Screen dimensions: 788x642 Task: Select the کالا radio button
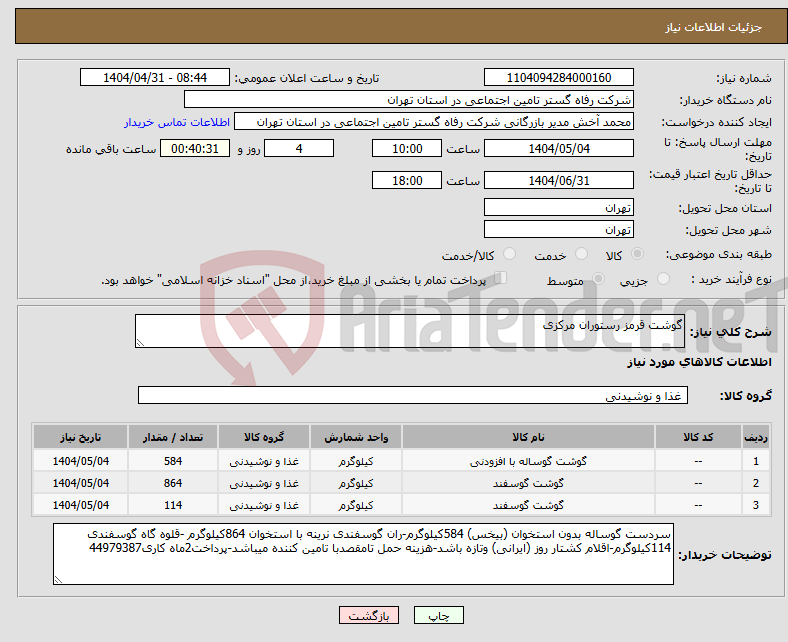pos(639,255)
